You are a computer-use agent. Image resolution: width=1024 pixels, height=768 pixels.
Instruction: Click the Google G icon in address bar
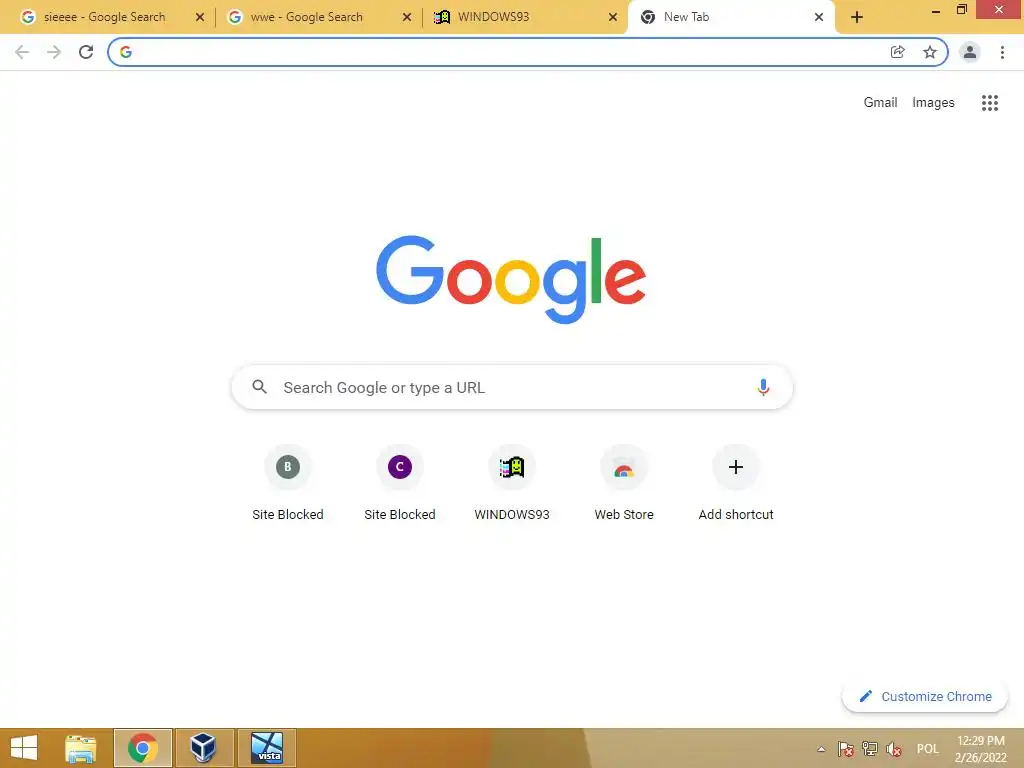[x=126, y=52]
